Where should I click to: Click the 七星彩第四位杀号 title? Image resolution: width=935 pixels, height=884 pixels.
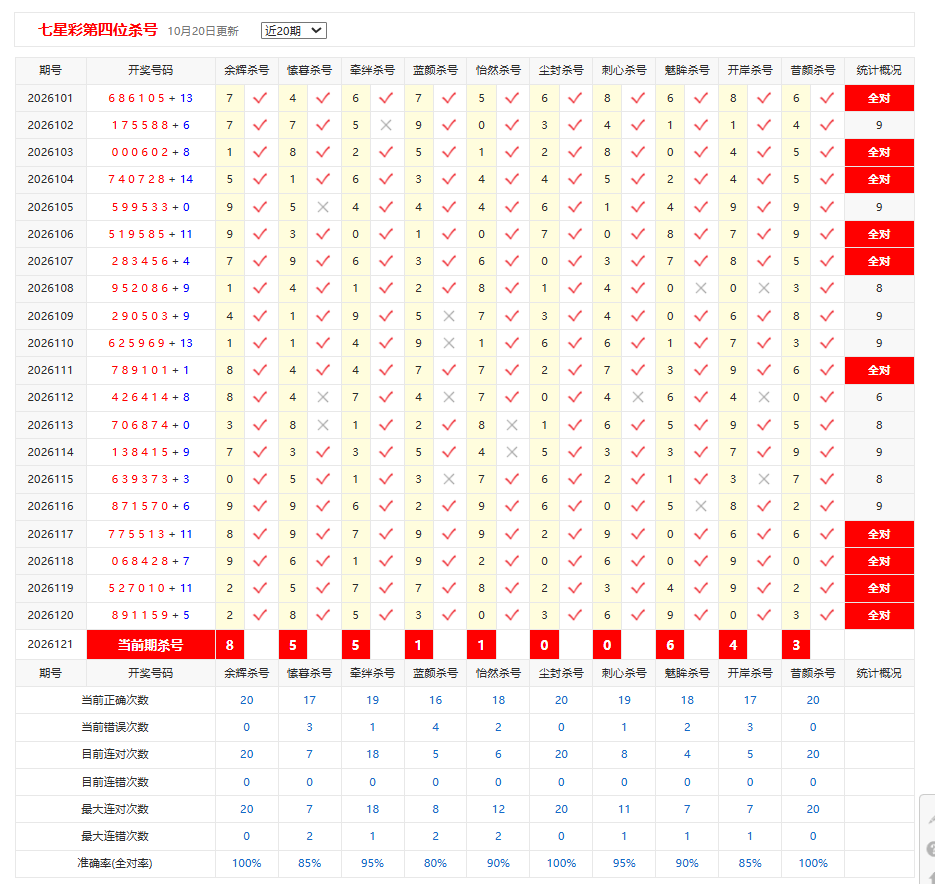[98, 30]
